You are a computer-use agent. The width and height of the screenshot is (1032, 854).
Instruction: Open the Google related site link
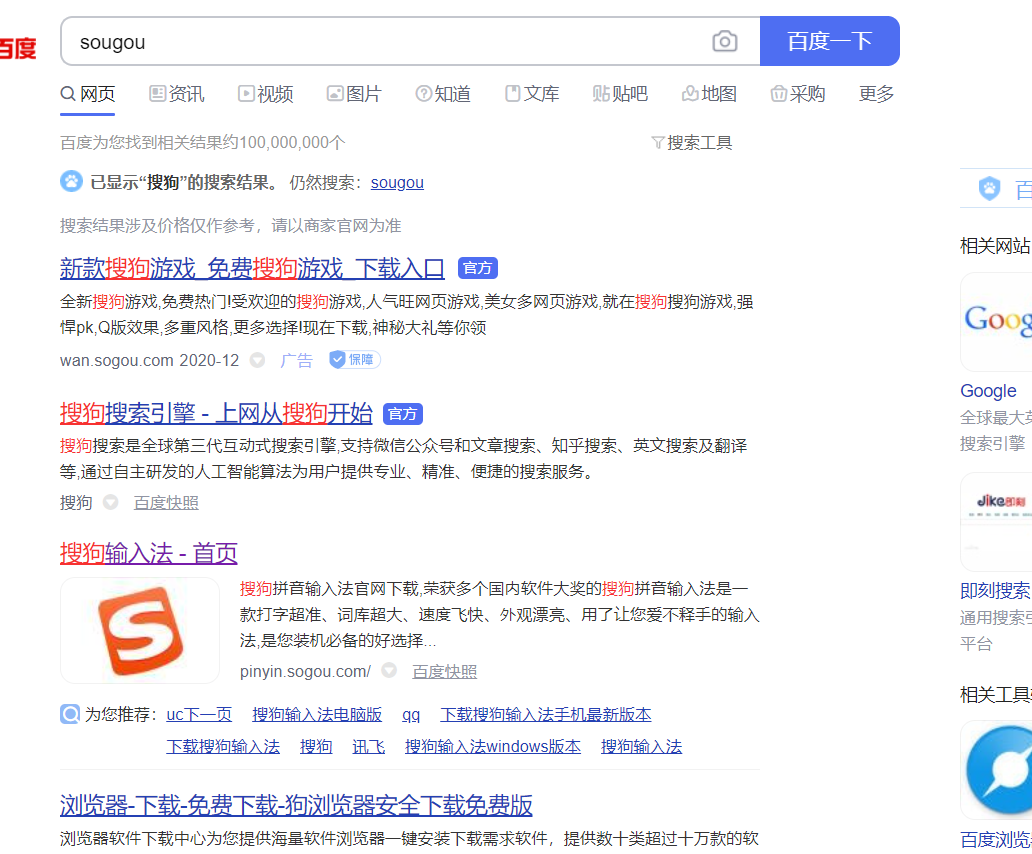(988, 391)
